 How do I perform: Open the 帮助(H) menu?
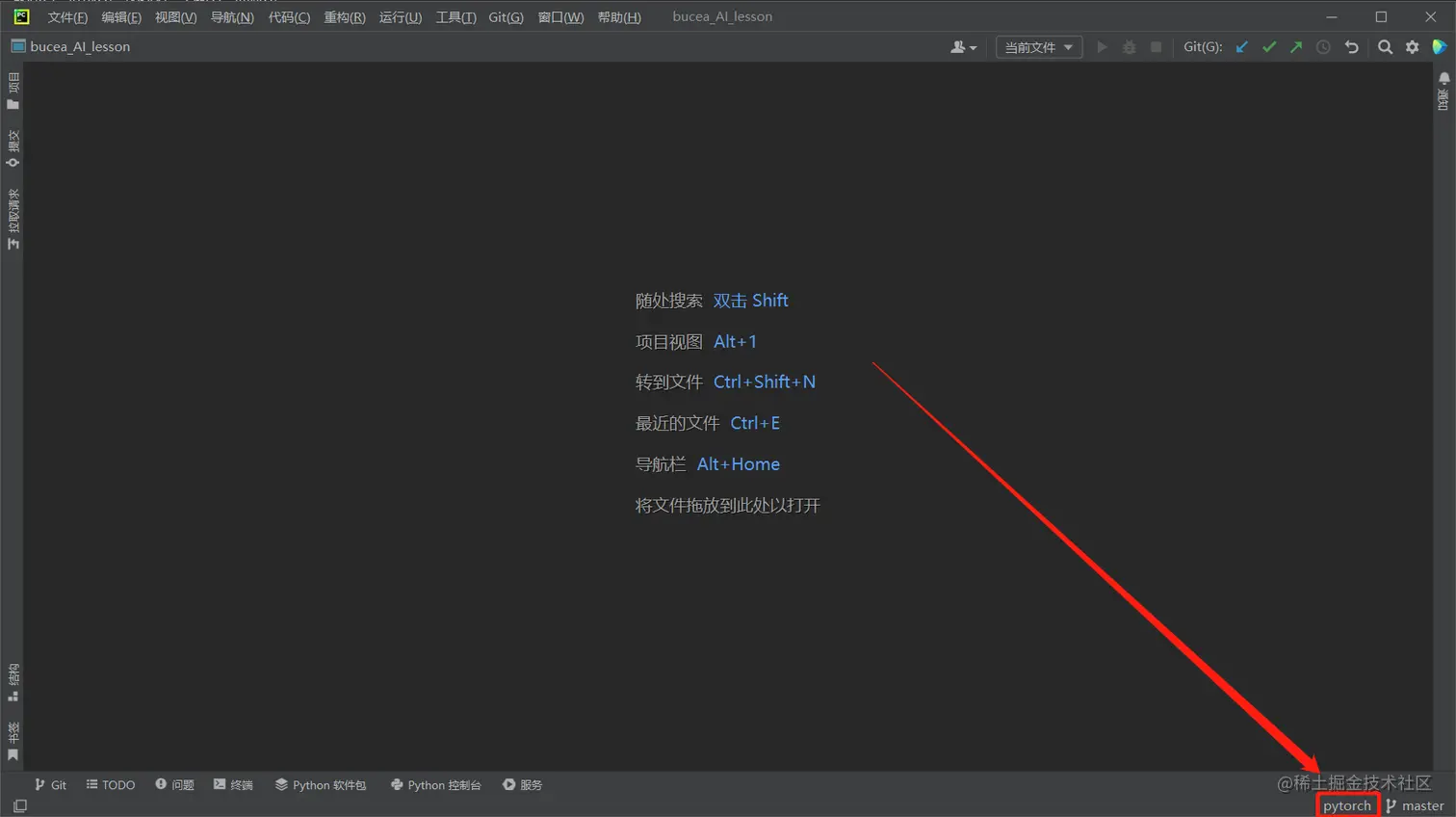click(x=619, y=17)
